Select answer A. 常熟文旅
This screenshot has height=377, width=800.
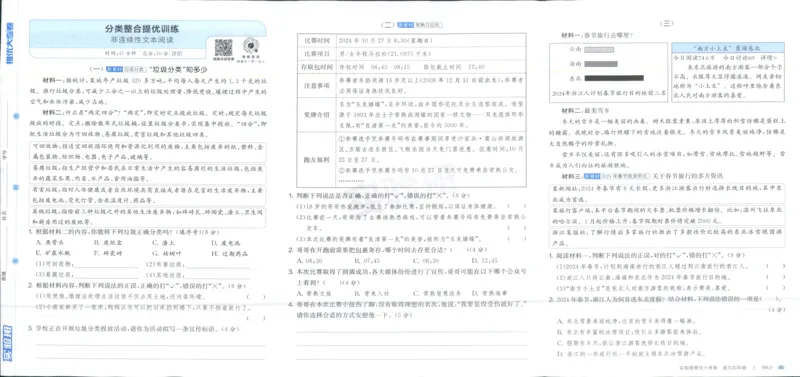click(314, 293)
